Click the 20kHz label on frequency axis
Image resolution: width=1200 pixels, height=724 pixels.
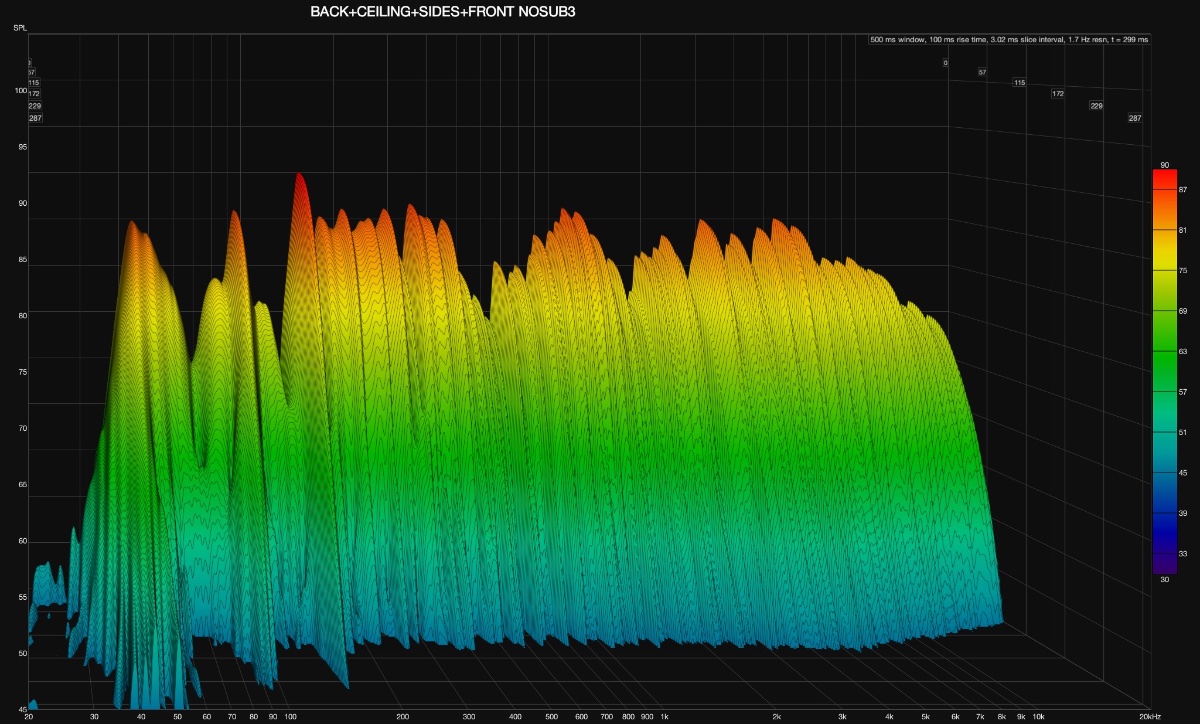[1148, 717]
